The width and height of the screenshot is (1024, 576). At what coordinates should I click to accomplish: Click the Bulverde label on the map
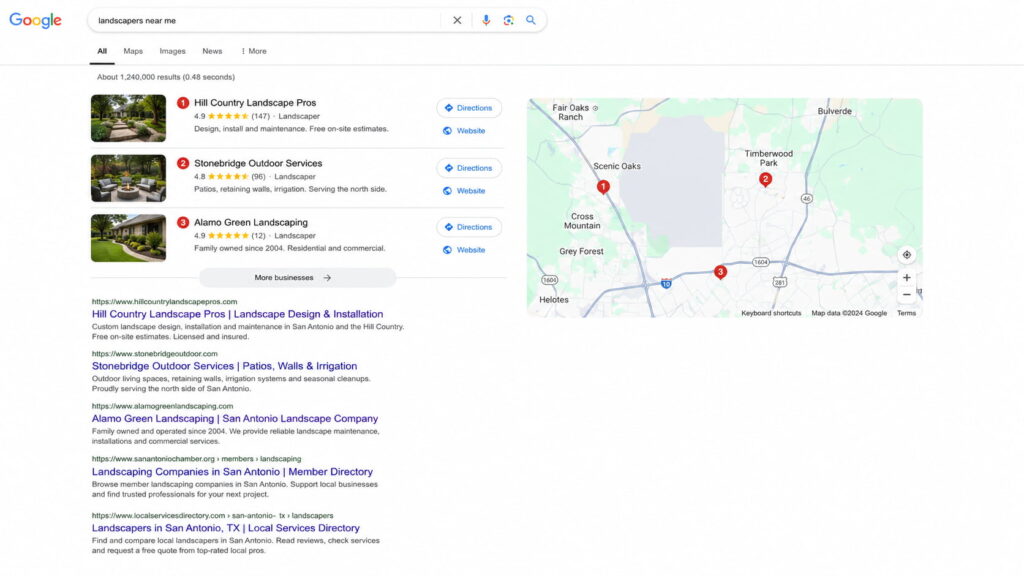835,111
